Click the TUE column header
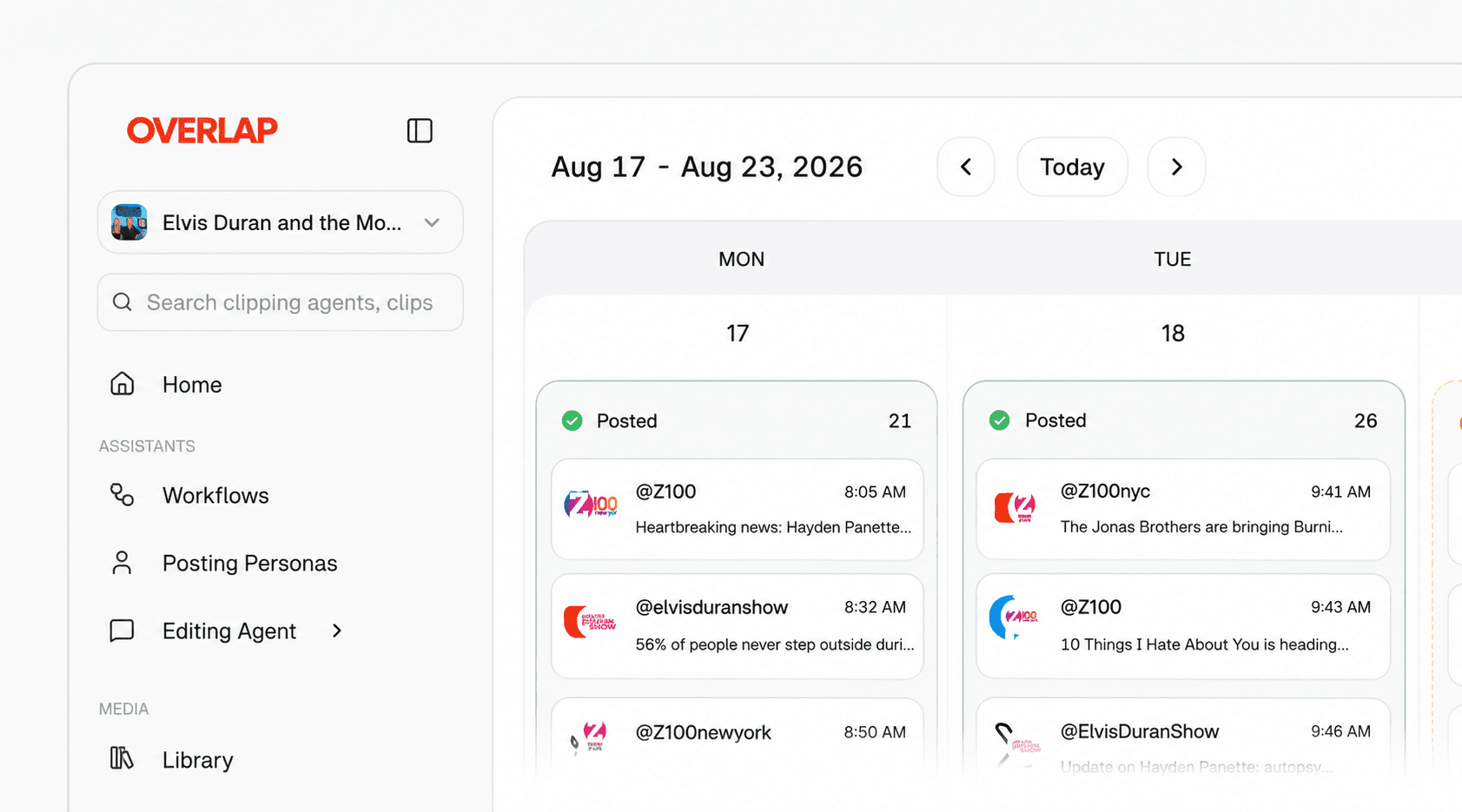The height and width of the screenshot is (812, 1462). click(1172, 259)
